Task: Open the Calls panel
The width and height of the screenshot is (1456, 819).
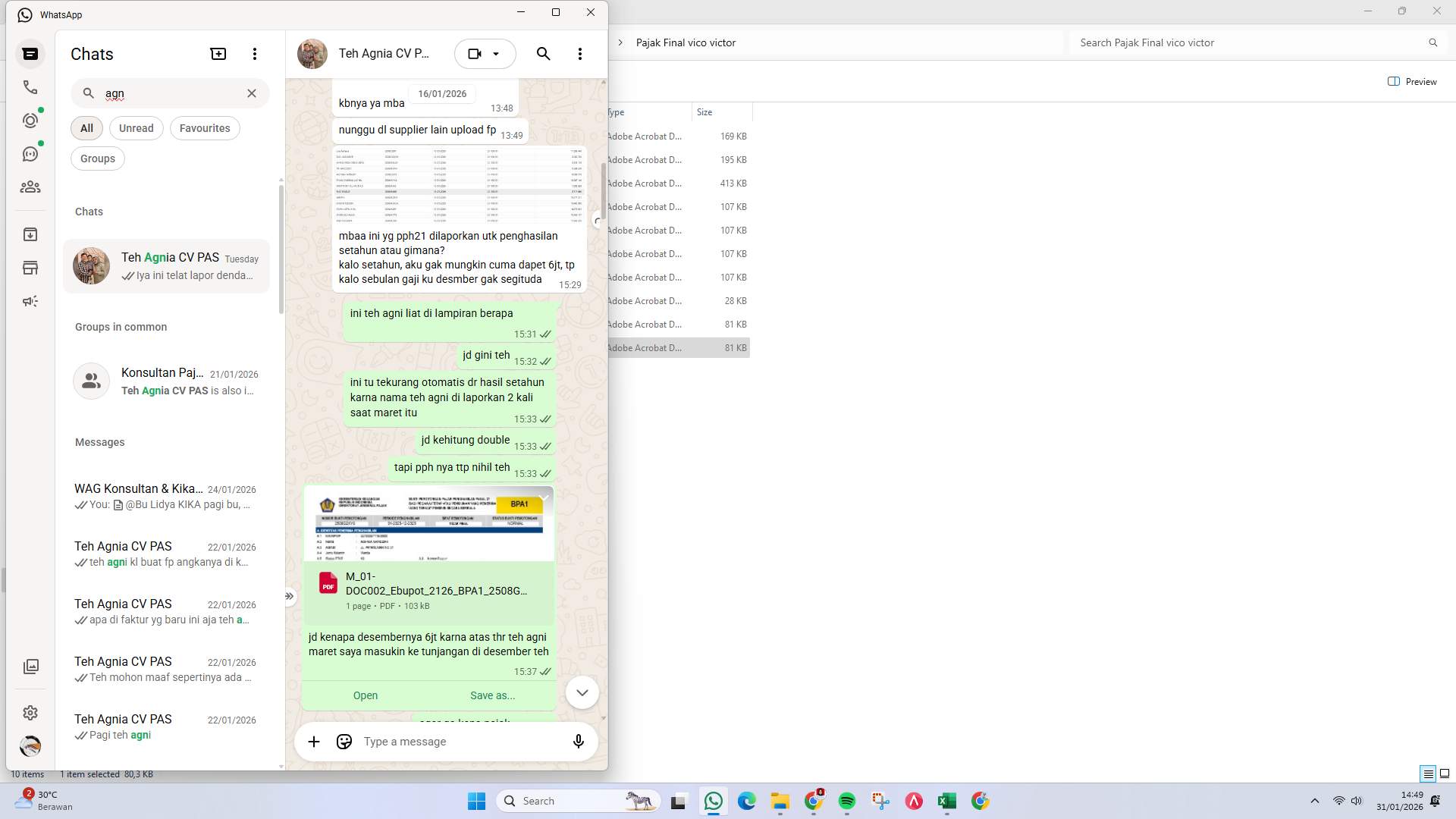Action: 30,86
